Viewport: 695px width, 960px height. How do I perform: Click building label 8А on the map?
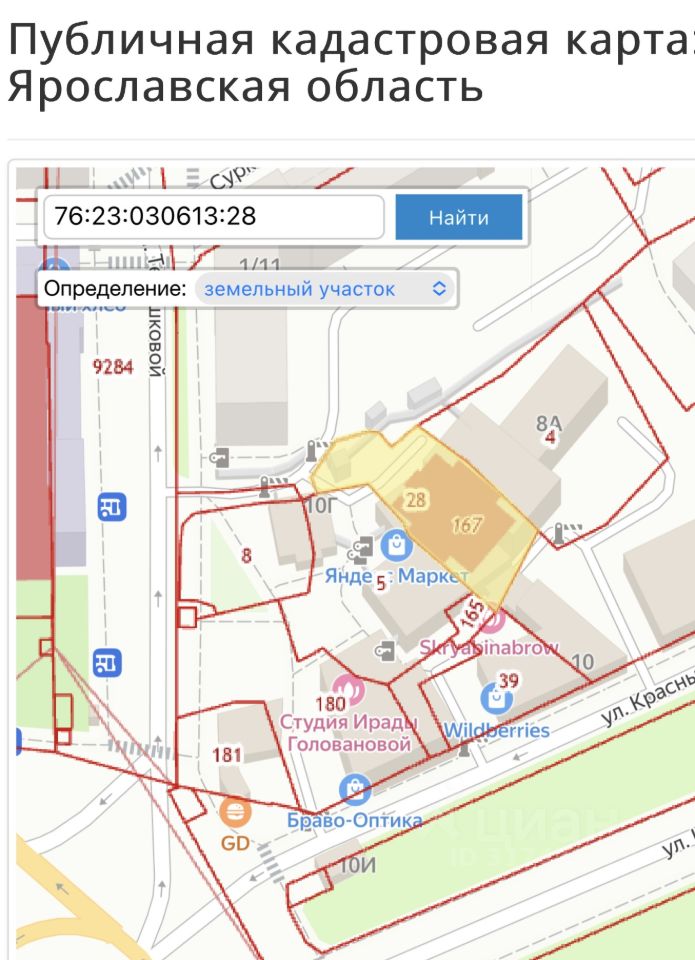pyautogui.click(x=549, y=424)
